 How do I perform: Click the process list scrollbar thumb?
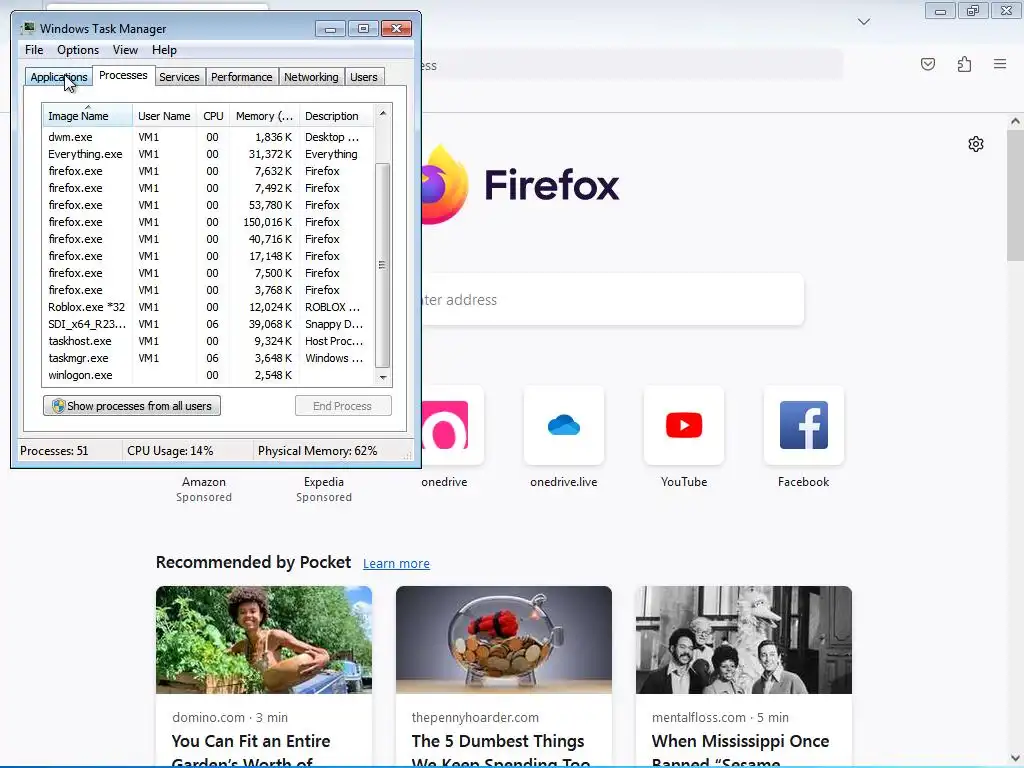click(x=383, y=265)
